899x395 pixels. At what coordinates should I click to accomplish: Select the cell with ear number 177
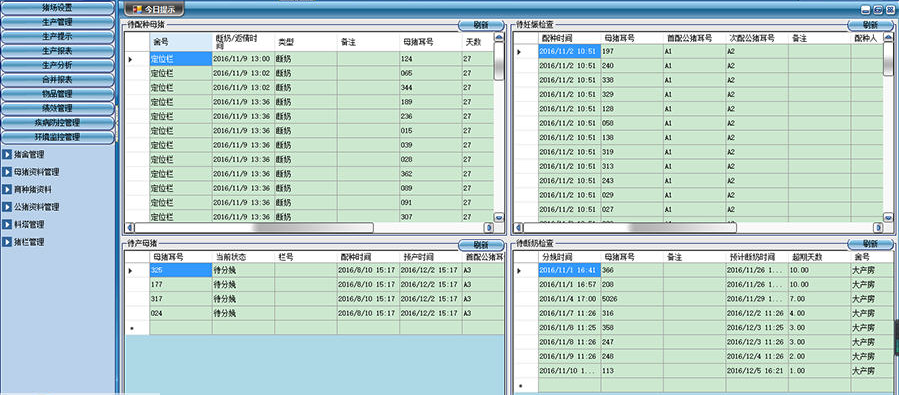coord(181,284)
